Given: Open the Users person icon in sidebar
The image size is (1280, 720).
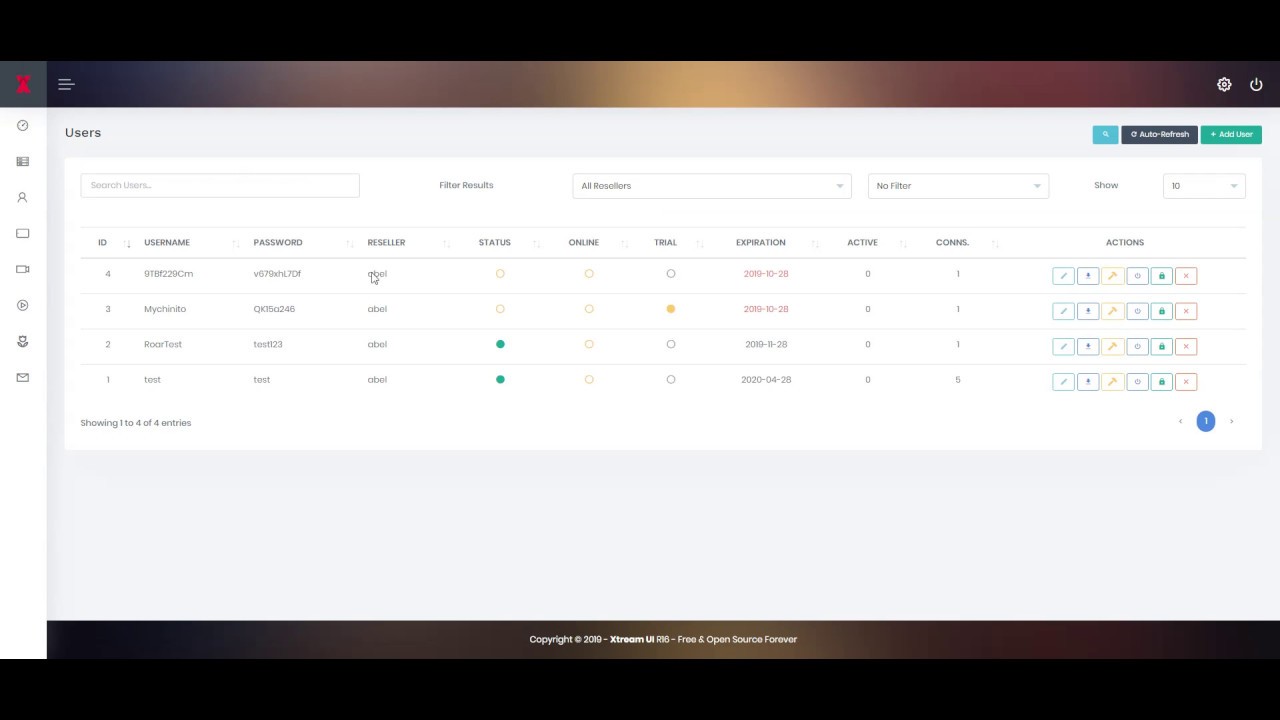Looking at the screenshot, I should click(x=22, y=197).
